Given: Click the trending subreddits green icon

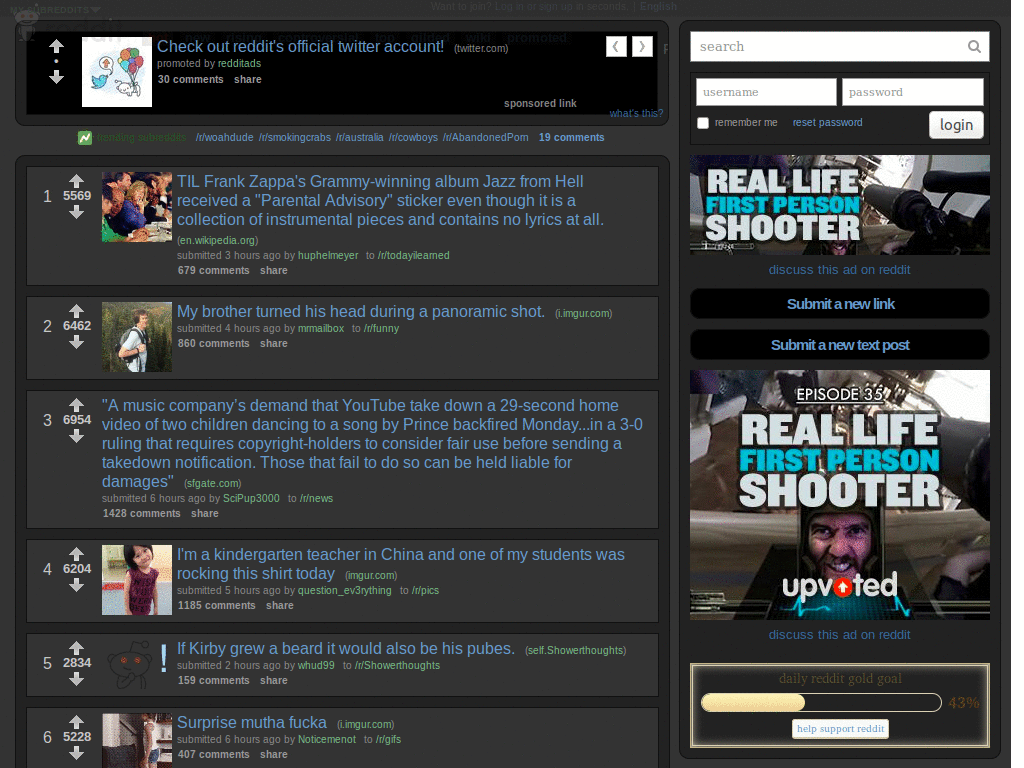Looking at the screenshot, I should [85, 138].
